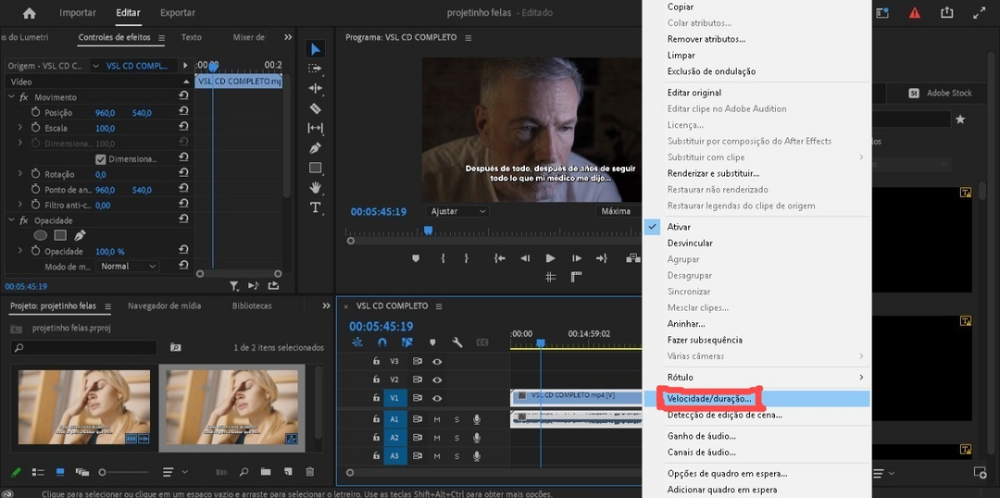Switch to Navegador de mídia tab
Viewport: 1000px width, 498px height.
click(164, 306)
